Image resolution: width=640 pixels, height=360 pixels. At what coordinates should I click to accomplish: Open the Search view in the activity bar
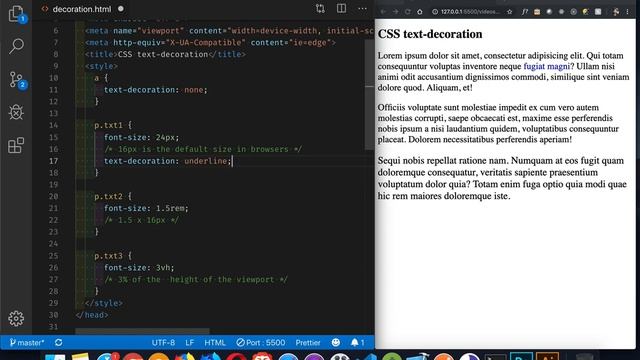(x=16, y=46)
